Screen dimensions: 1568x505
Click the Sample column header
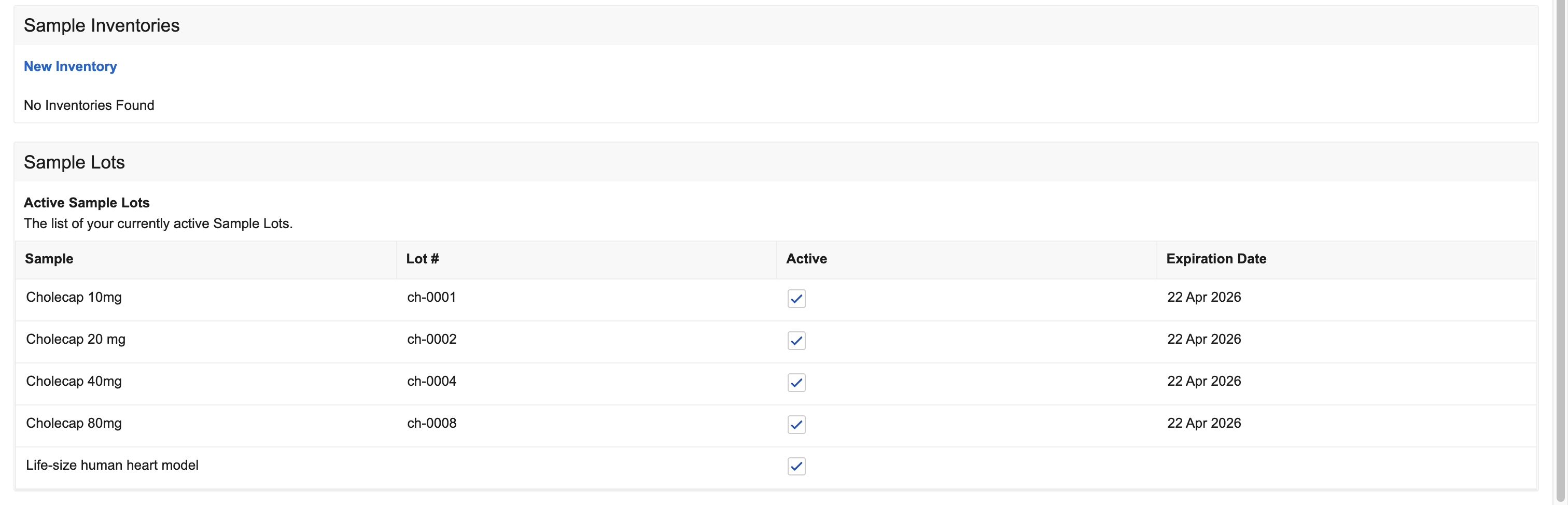click(49, 259)
